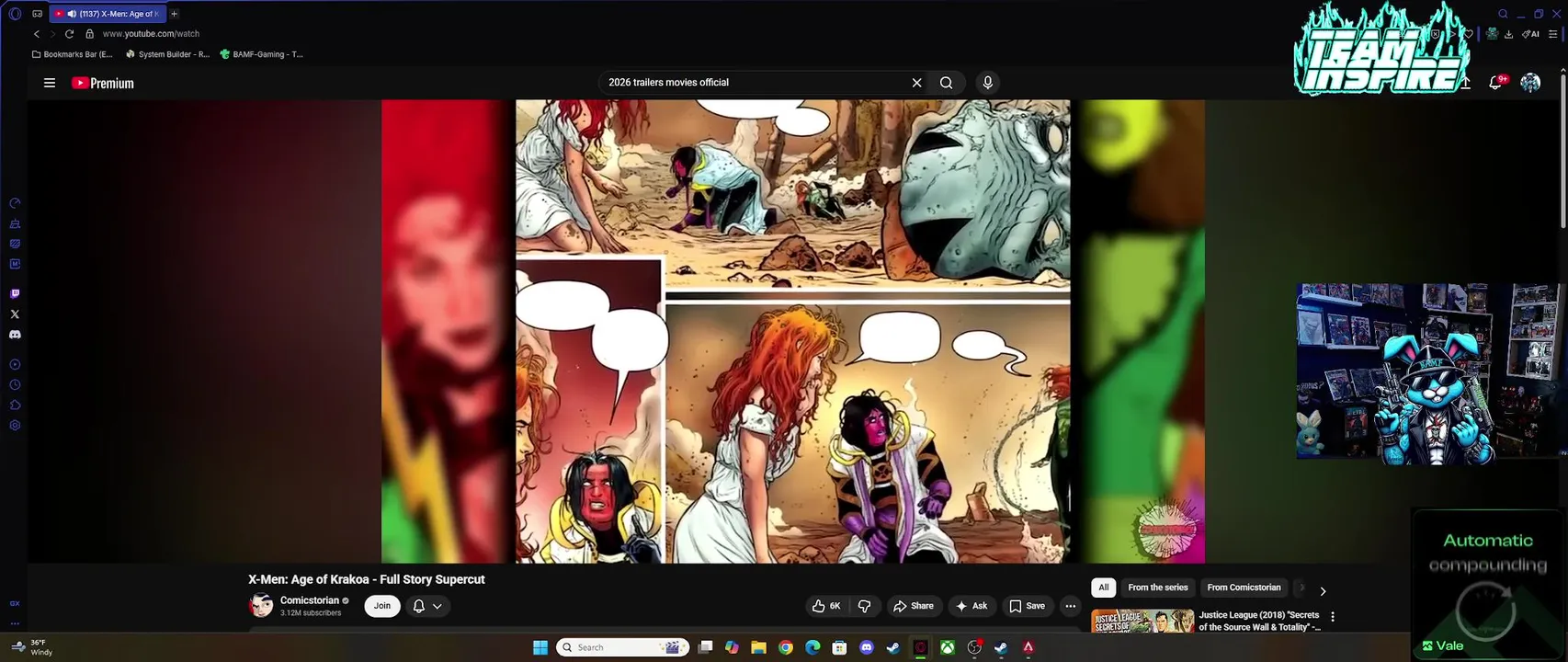Open the browser downloads icon
The image size is (1568, 662).
1508,34
